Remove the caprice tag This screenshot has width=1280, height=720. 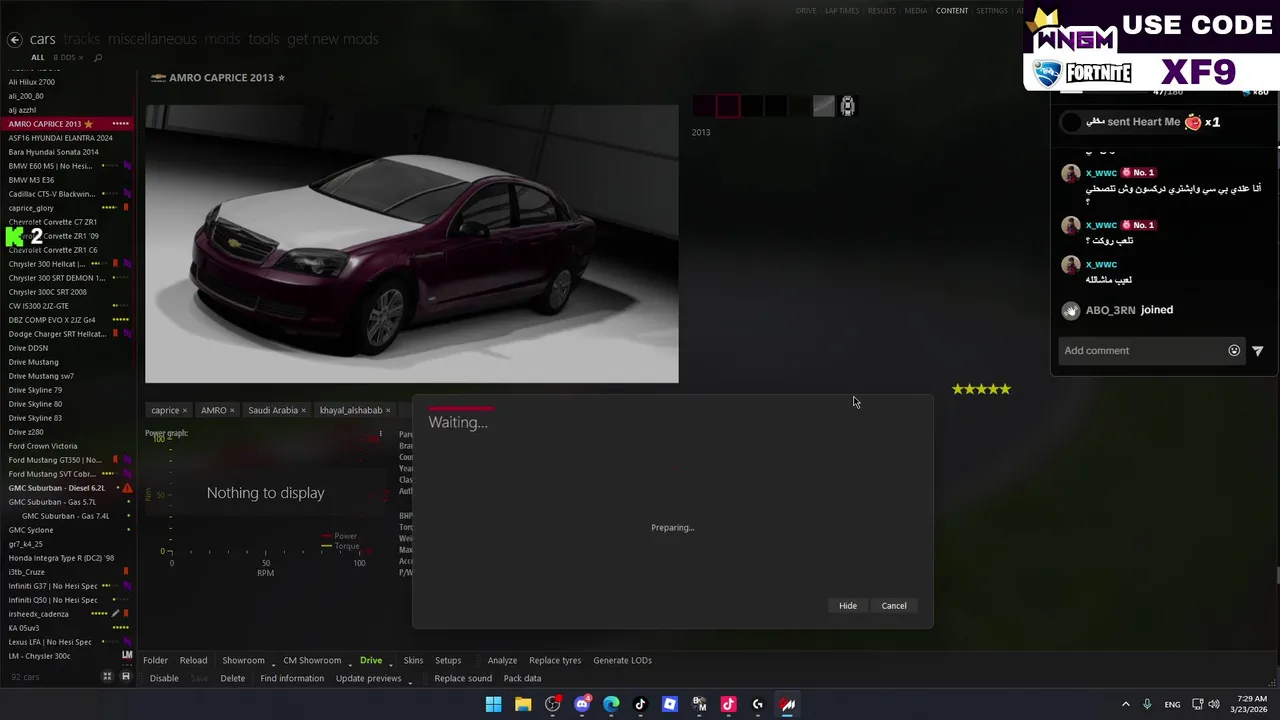tap(185, 411)
